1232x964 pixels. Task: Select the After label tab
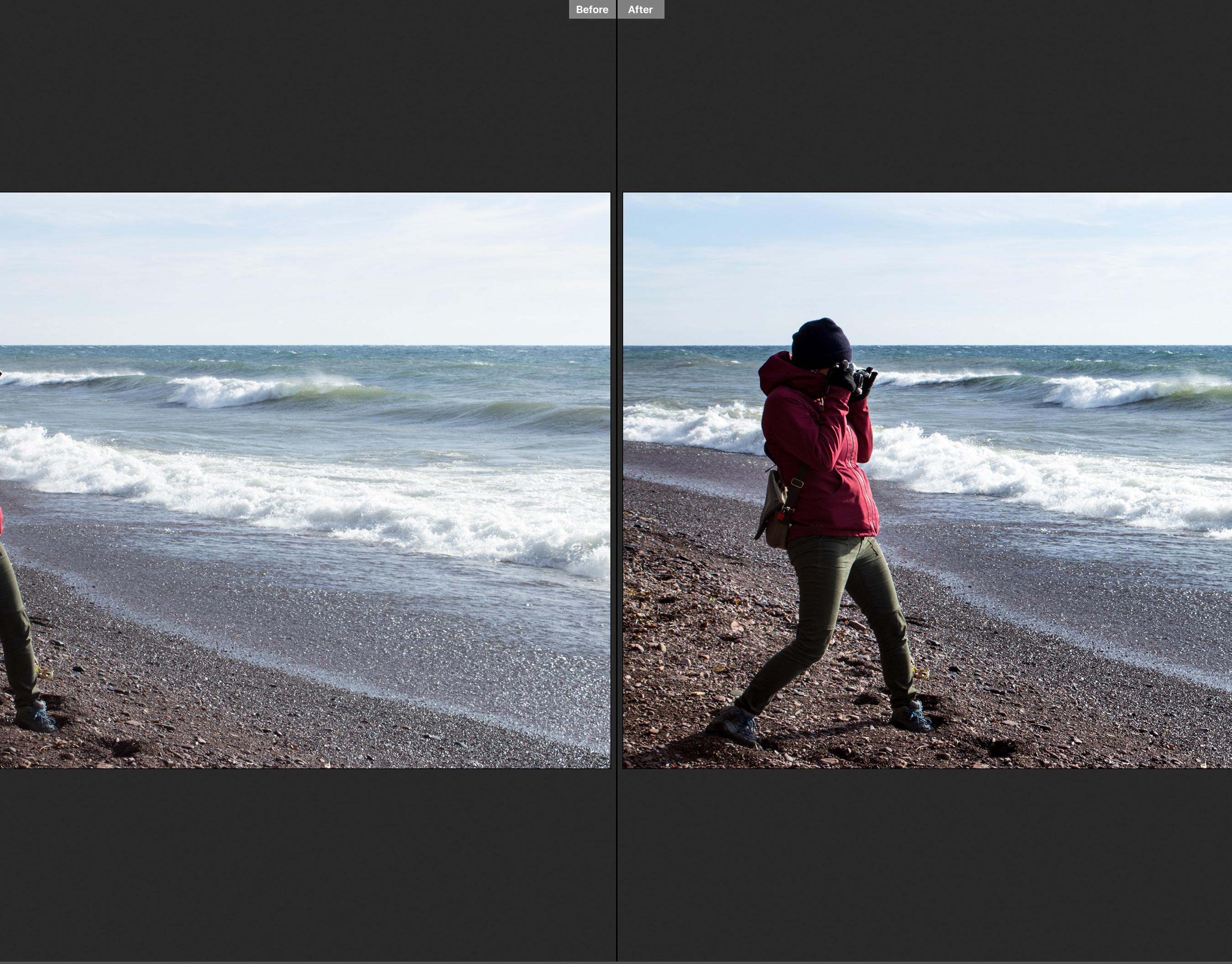641,10
